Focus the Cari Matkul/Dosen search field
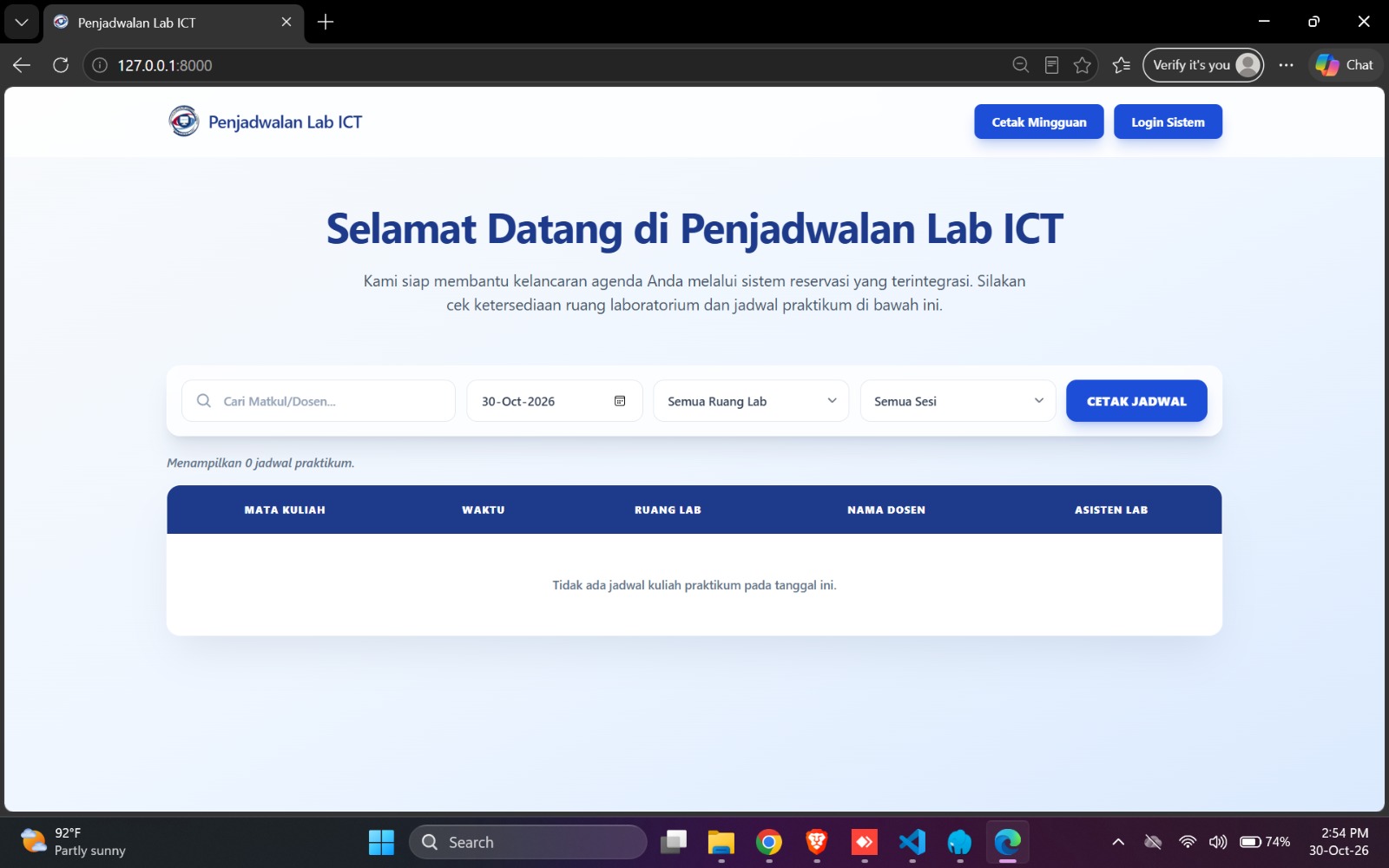Screen dimensions: 1389x868 [x=319, y=401]
